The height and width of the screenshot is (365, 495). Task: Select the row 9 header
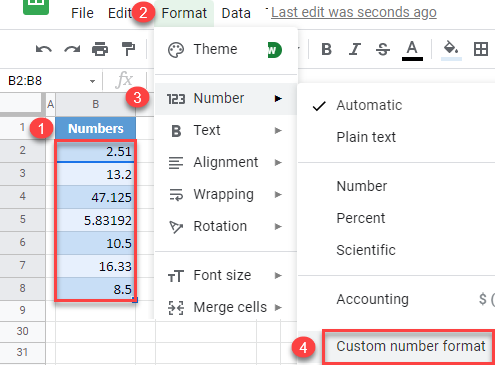coord(22,310)
